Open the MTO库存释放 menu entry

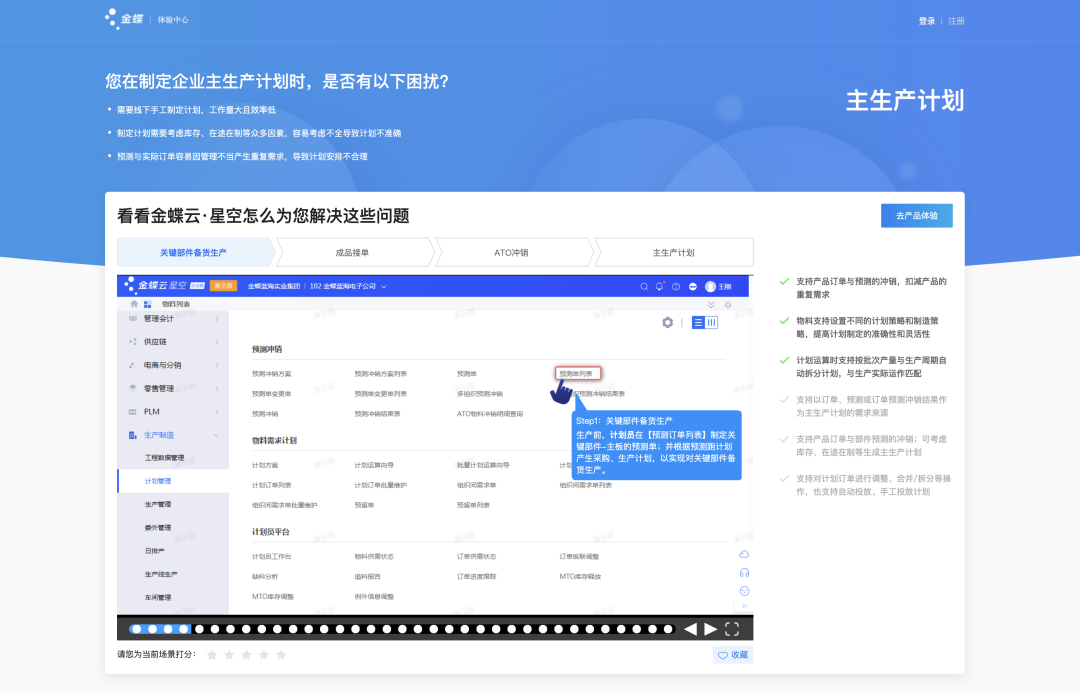[x=580, y=577]
